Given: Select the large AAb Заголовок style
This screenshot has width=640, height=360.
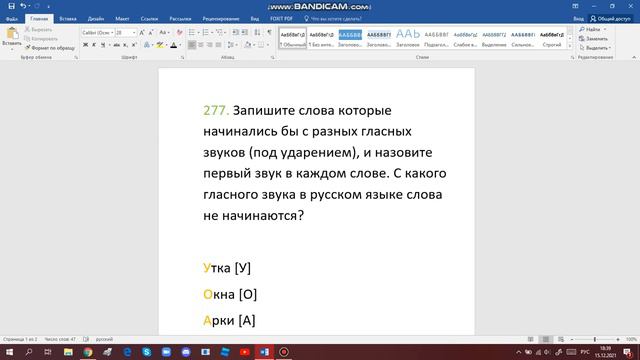Looking at the screenshot, I should 408,38.
